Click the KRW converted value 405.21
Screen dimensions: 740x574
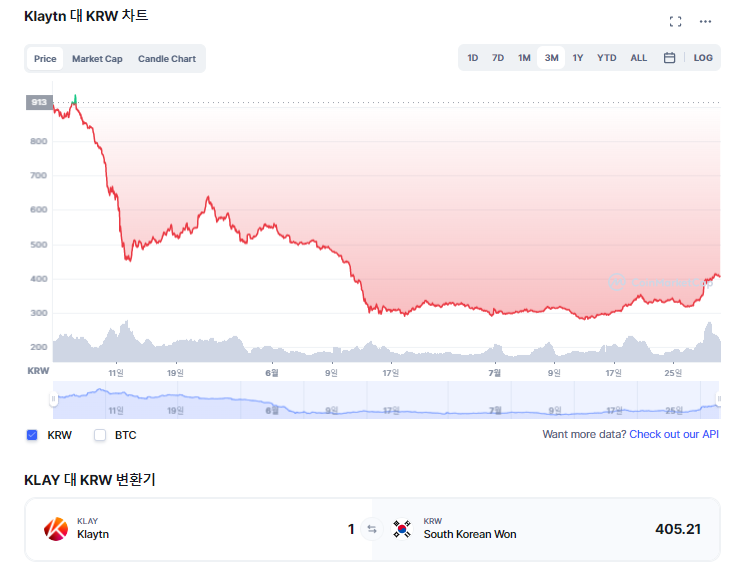coord(678,529)
